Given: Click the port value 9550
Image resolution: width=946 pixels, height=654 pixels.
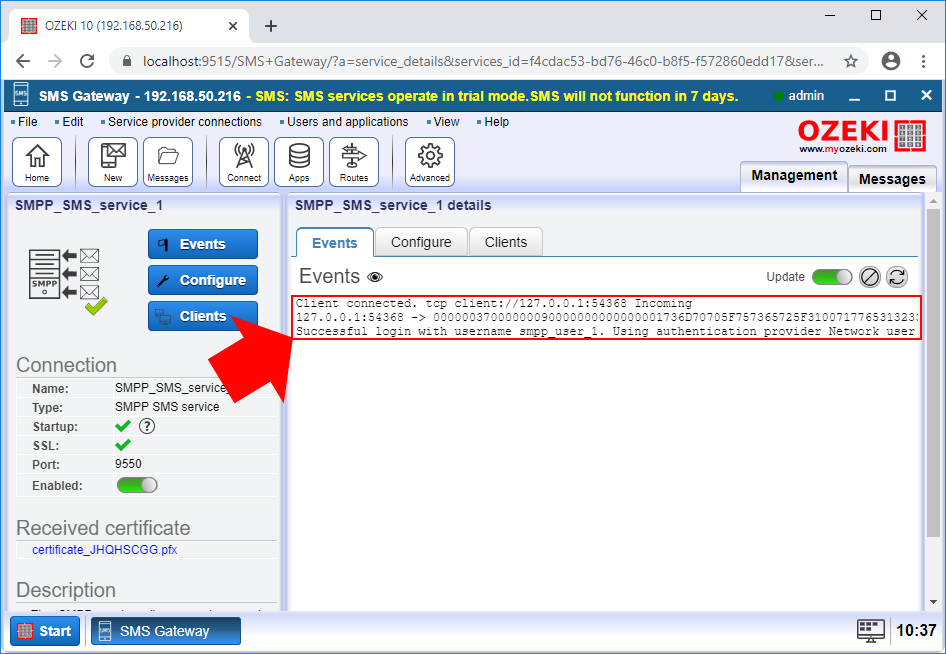Looking at the screenshot, I should coord(129,464).
